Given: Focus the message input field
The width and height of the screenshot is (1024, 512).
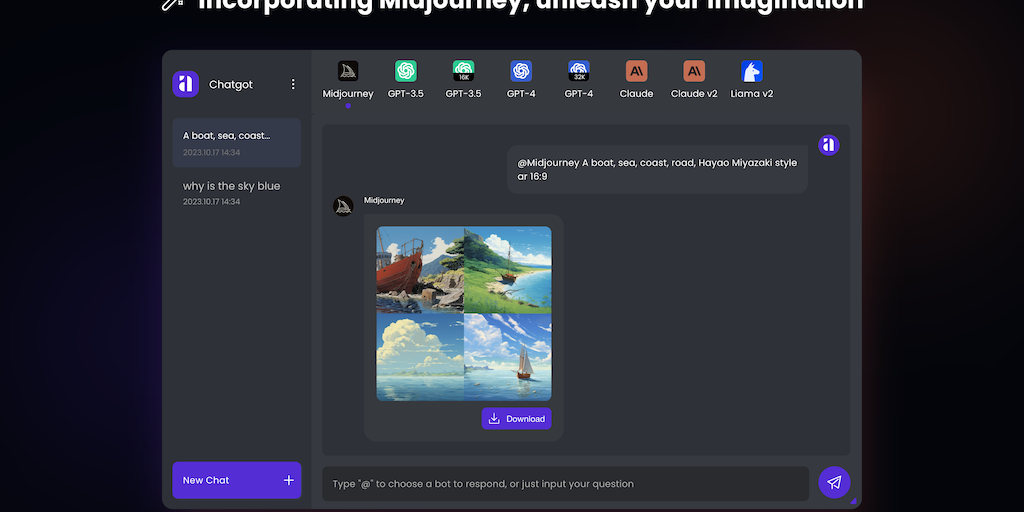Looking at the screenshot, I should (565, 484).
